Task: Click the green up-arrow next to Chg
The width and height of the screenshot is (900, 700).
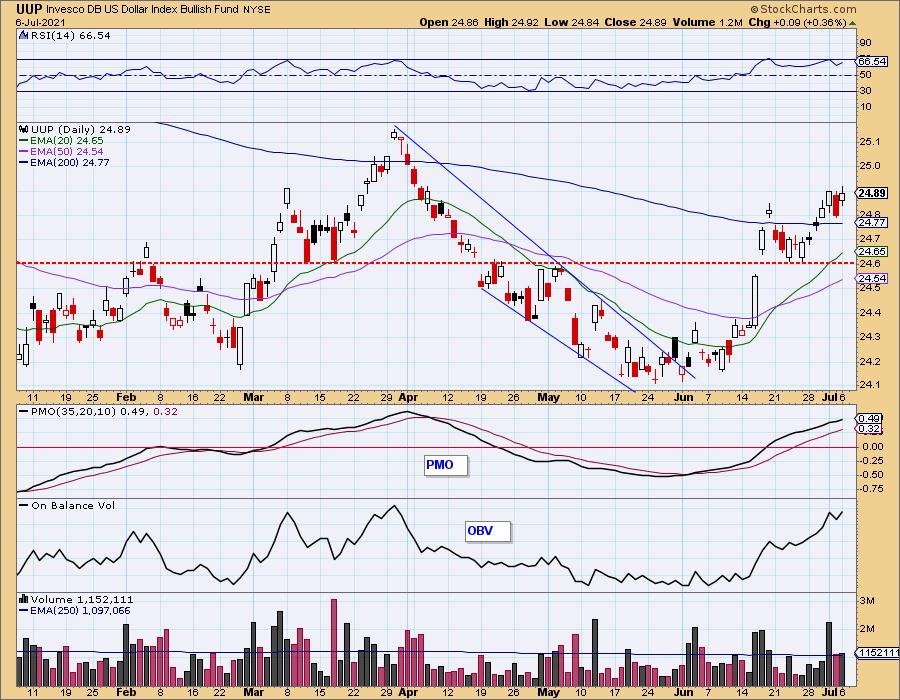Action: pos(852,23)
